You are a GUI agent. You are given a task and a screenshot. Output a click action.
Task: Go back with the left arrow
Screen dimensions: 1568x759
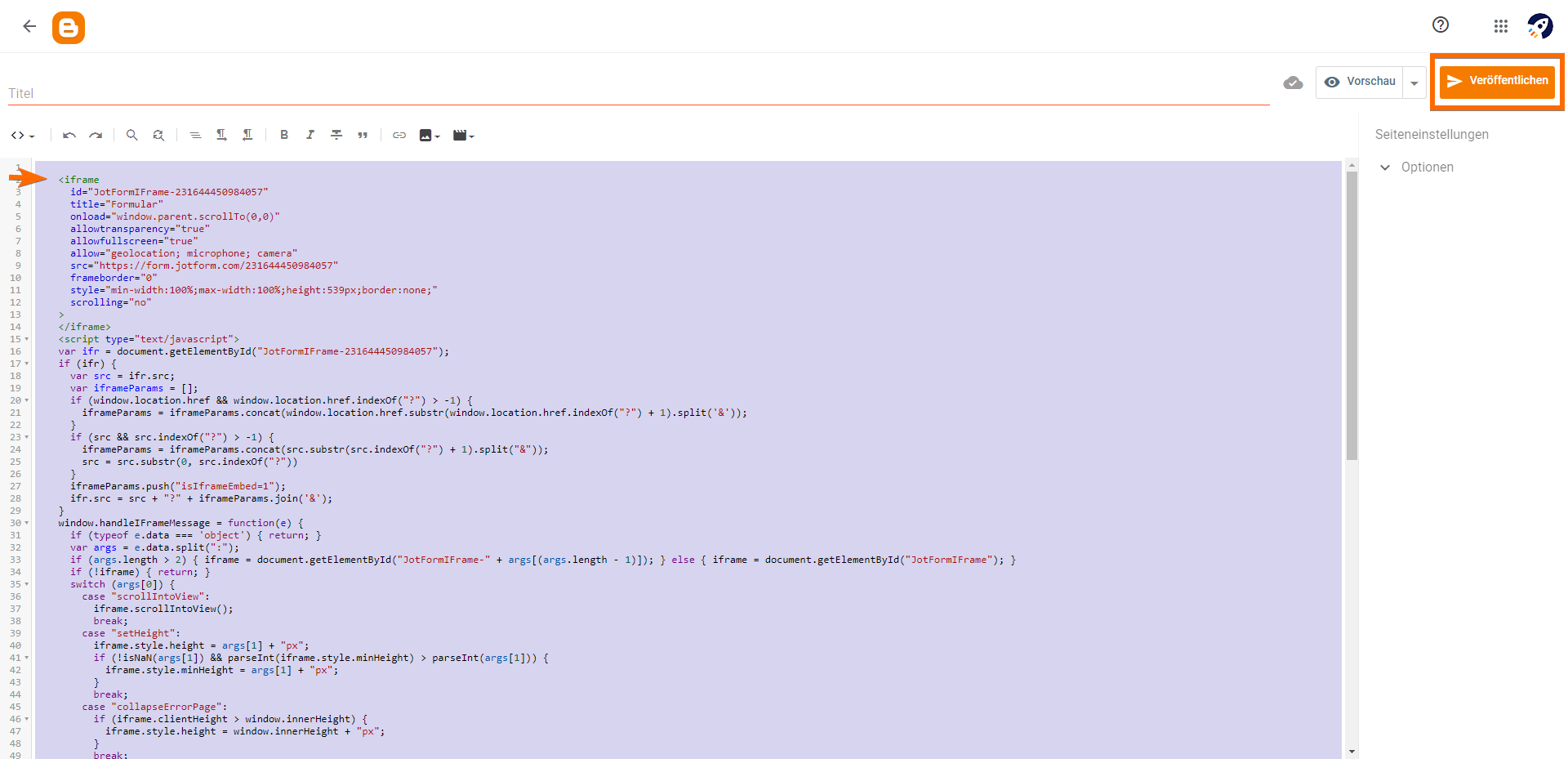tap(29, 27)
